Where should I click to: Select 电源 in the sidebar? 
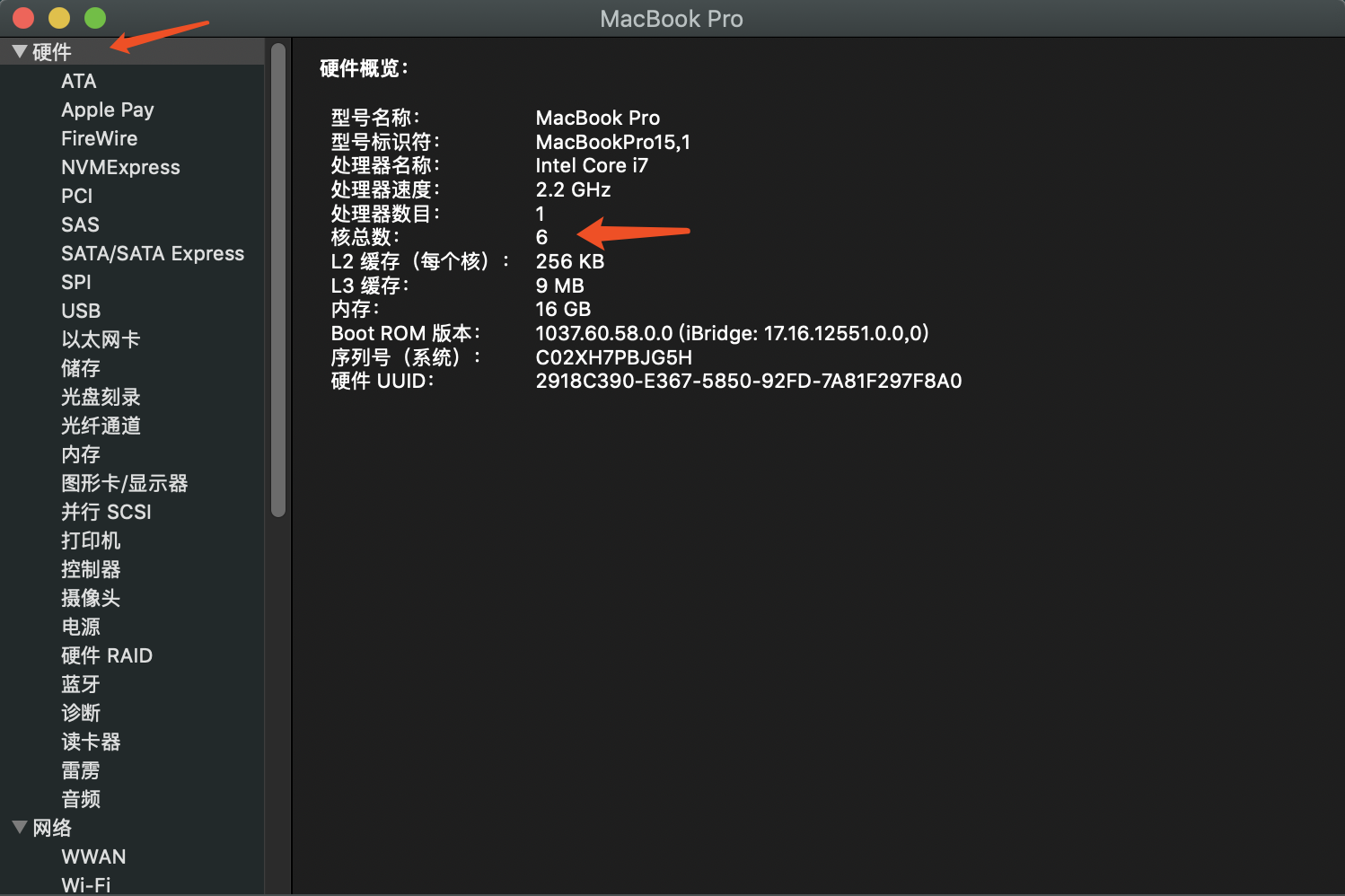[x=81, y=627]
